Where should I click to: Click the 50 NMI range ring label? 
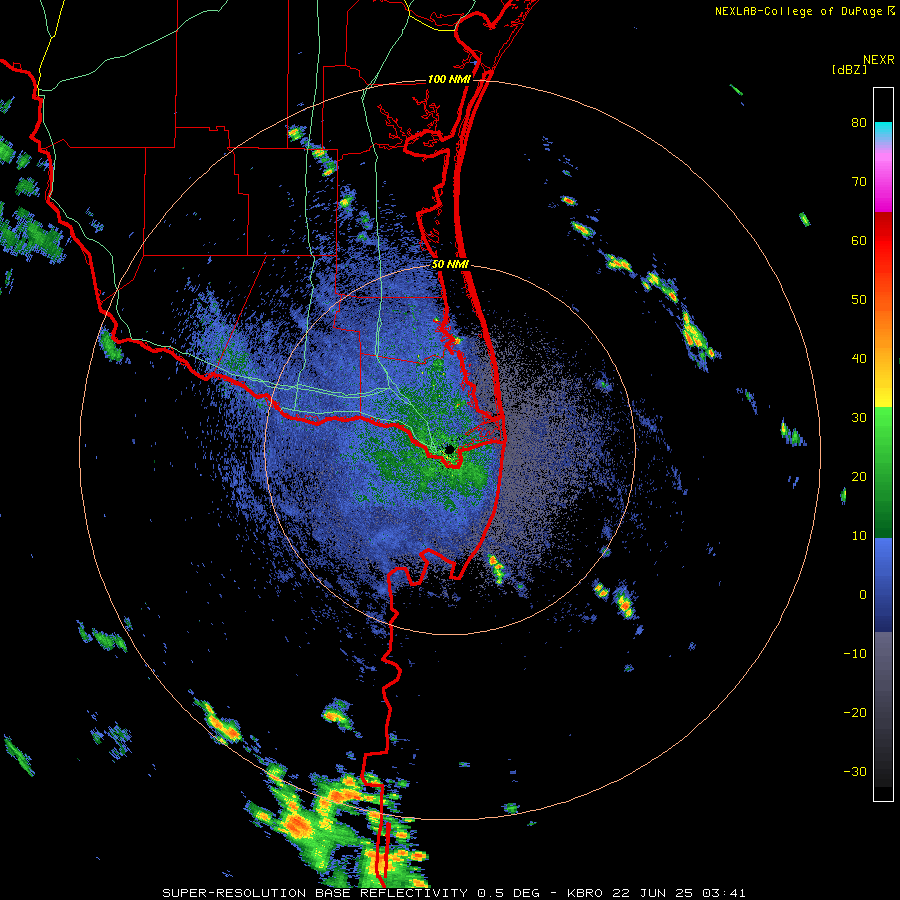[451, 265]
